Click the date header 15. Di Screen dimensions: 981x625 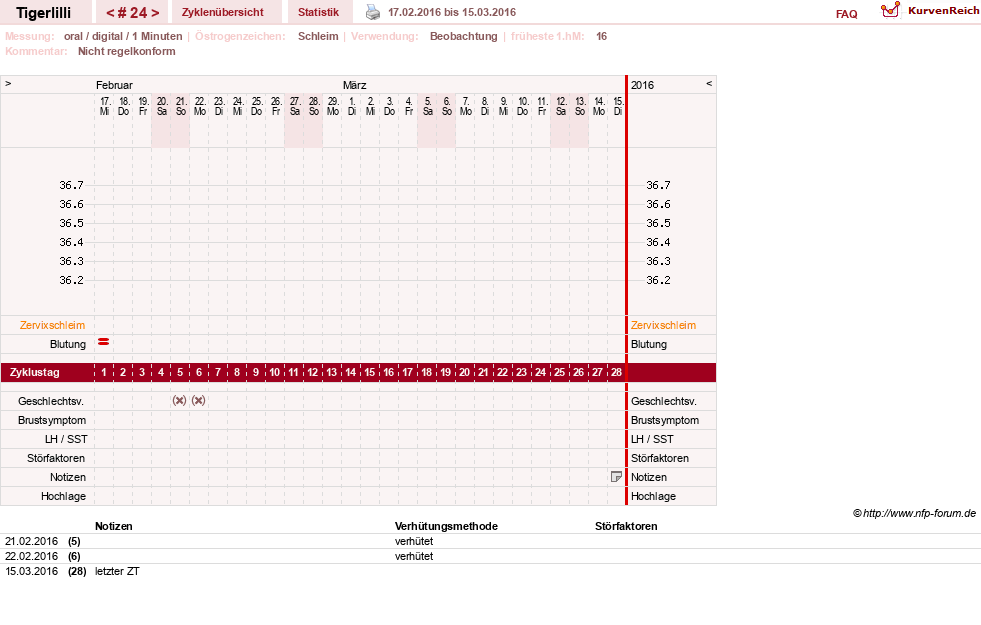[x=618, y=106]
